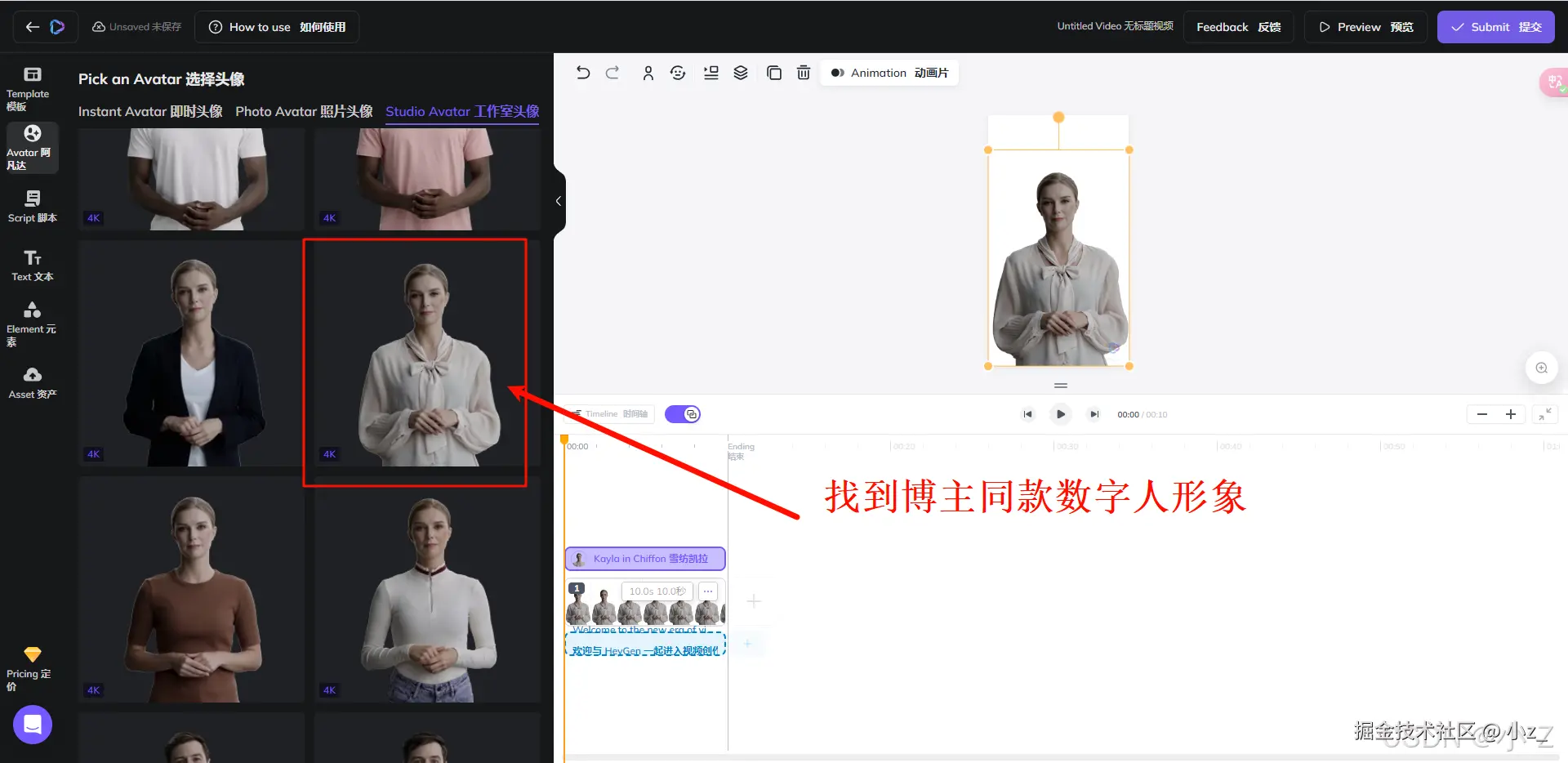Image resolution: width=1568 pixels, height=763 pixels.
Task: Delete the selected avatar with the trash icon
Action: [803, 72]
